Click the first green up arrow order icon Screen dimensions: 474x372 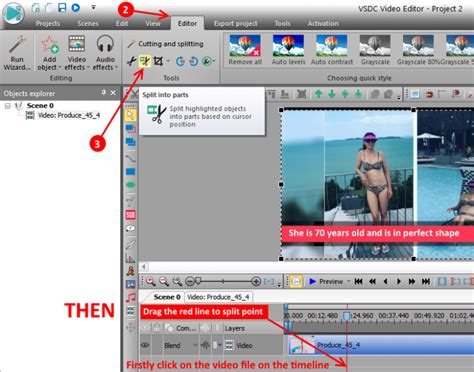coord(318,94)
